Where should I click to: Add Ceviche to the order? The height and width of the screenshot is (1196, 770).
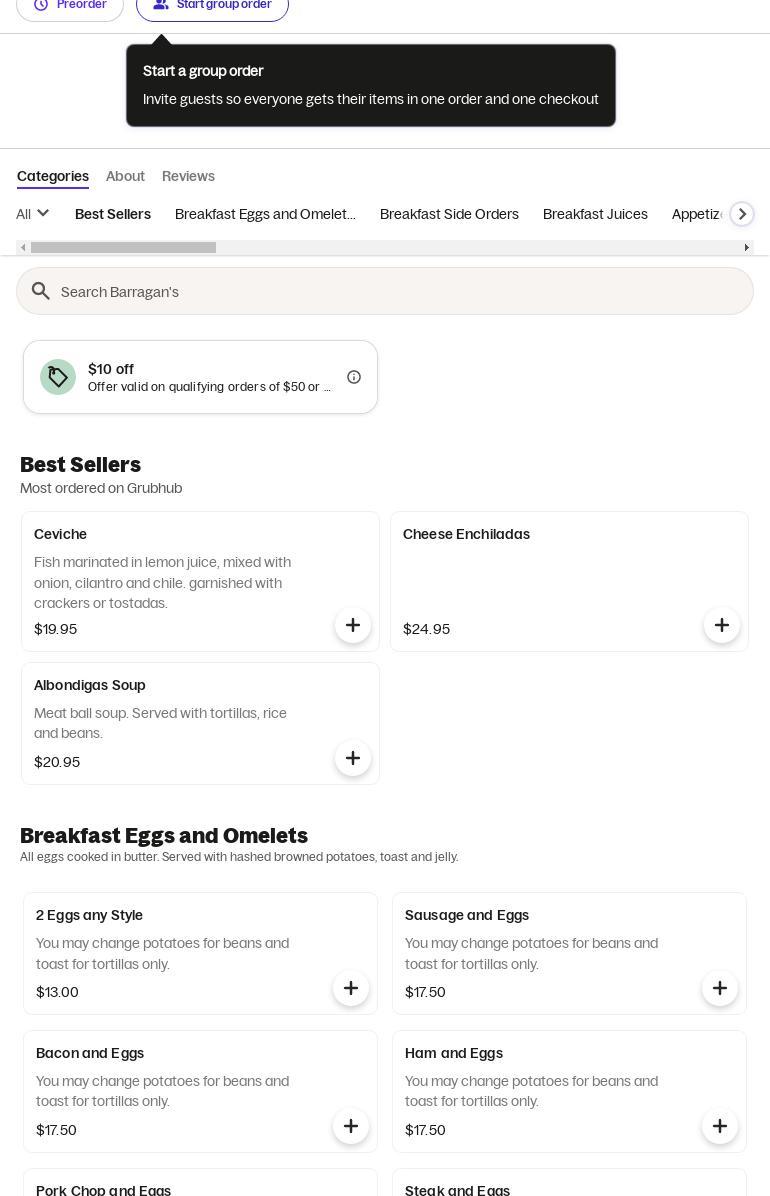tap(353, 625)
